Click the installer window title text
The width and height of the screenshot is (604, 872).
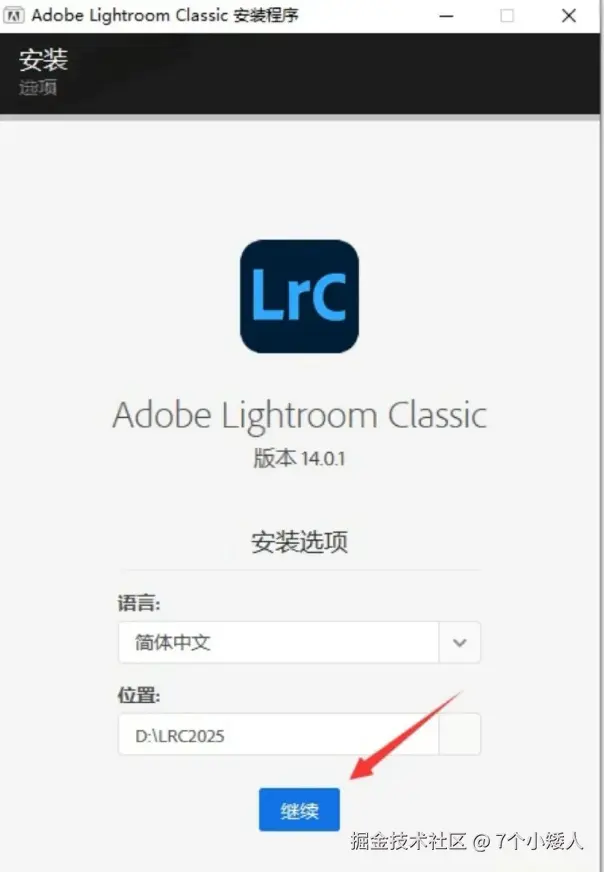click(x=165, y=15)
